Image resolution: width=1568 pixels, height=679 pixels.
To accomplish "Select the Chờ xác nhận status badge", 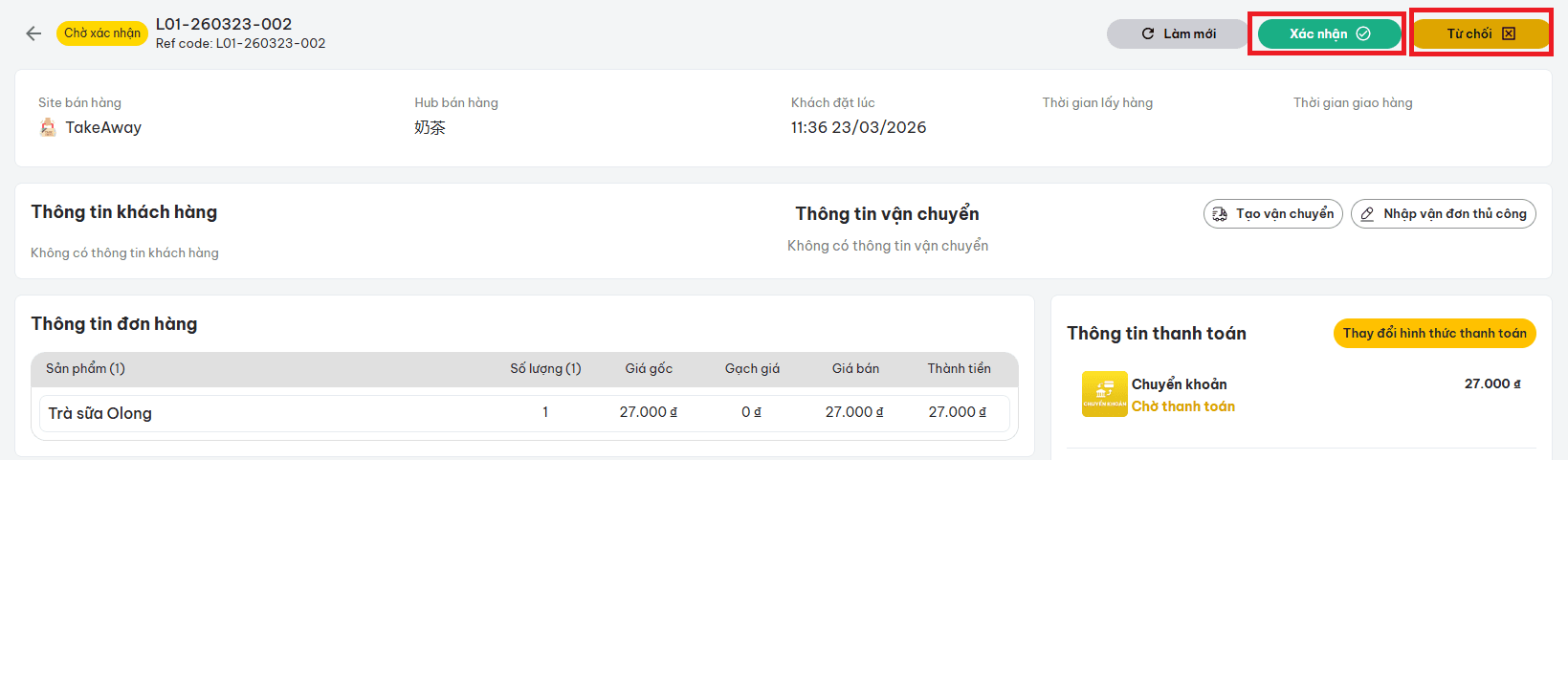I will point(102,33).
